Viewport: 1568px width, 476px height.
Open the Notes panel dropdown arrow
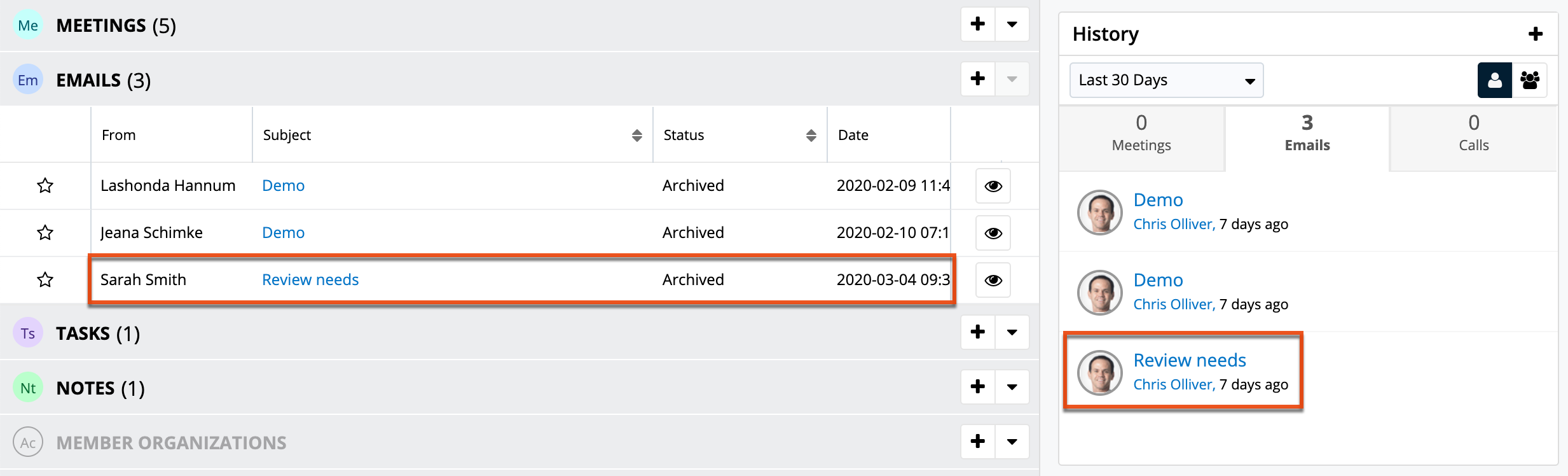coord(1013,387)
